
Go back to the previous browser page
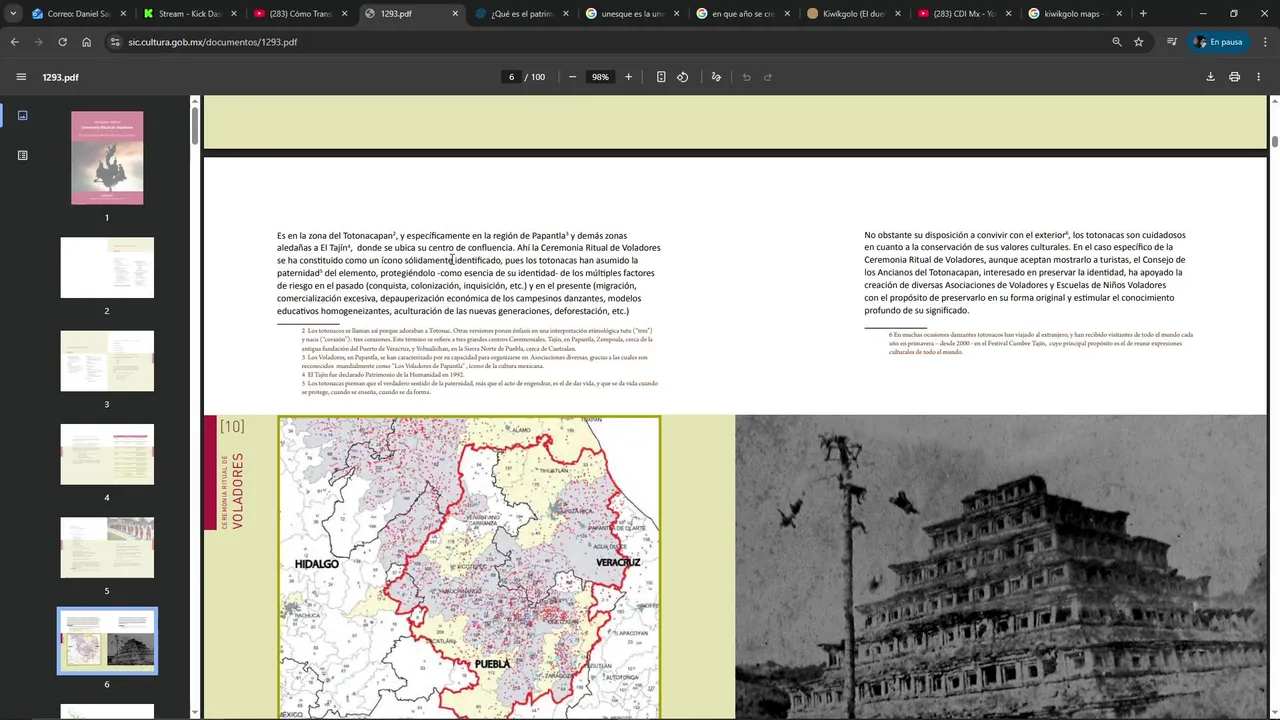[14, 42]
